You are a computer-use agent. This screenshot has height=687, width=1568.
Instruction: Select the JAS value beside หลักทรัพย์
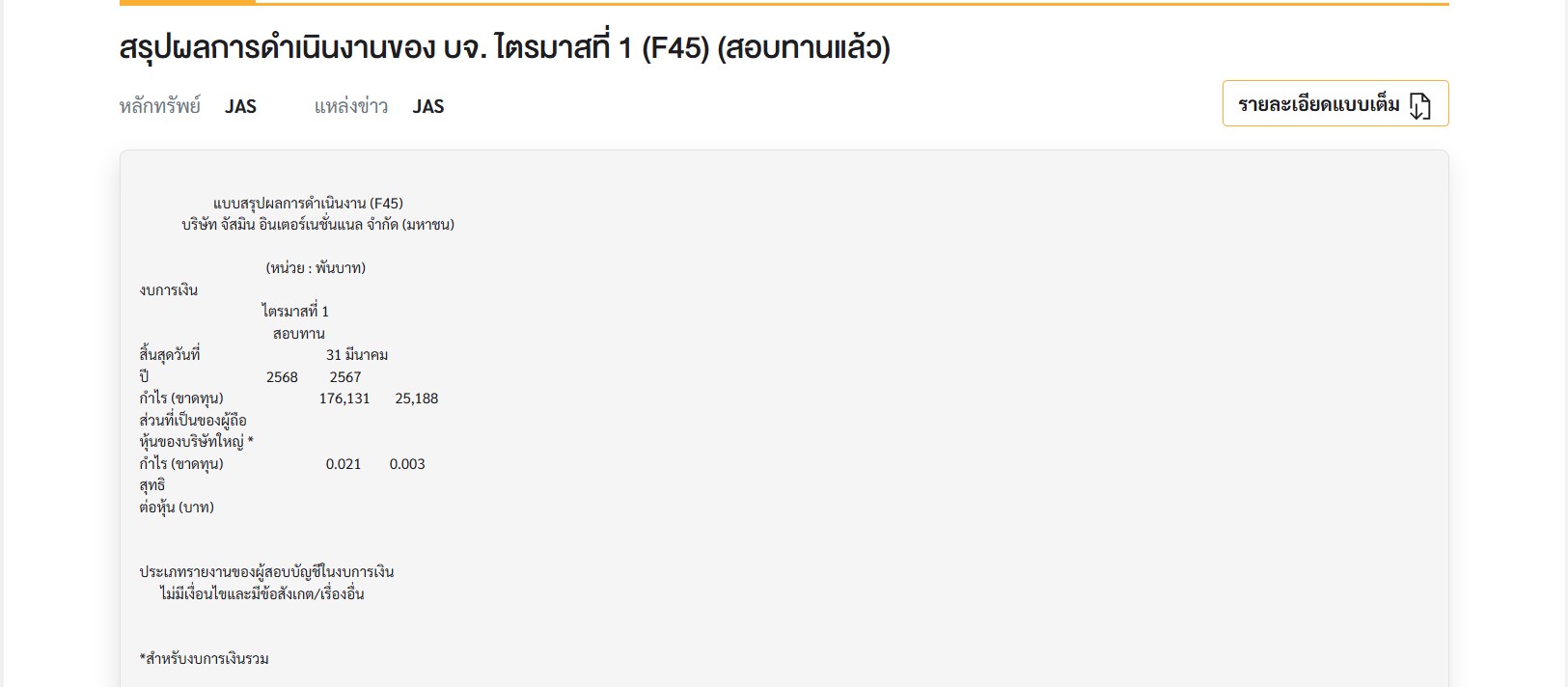click(240, 106)
